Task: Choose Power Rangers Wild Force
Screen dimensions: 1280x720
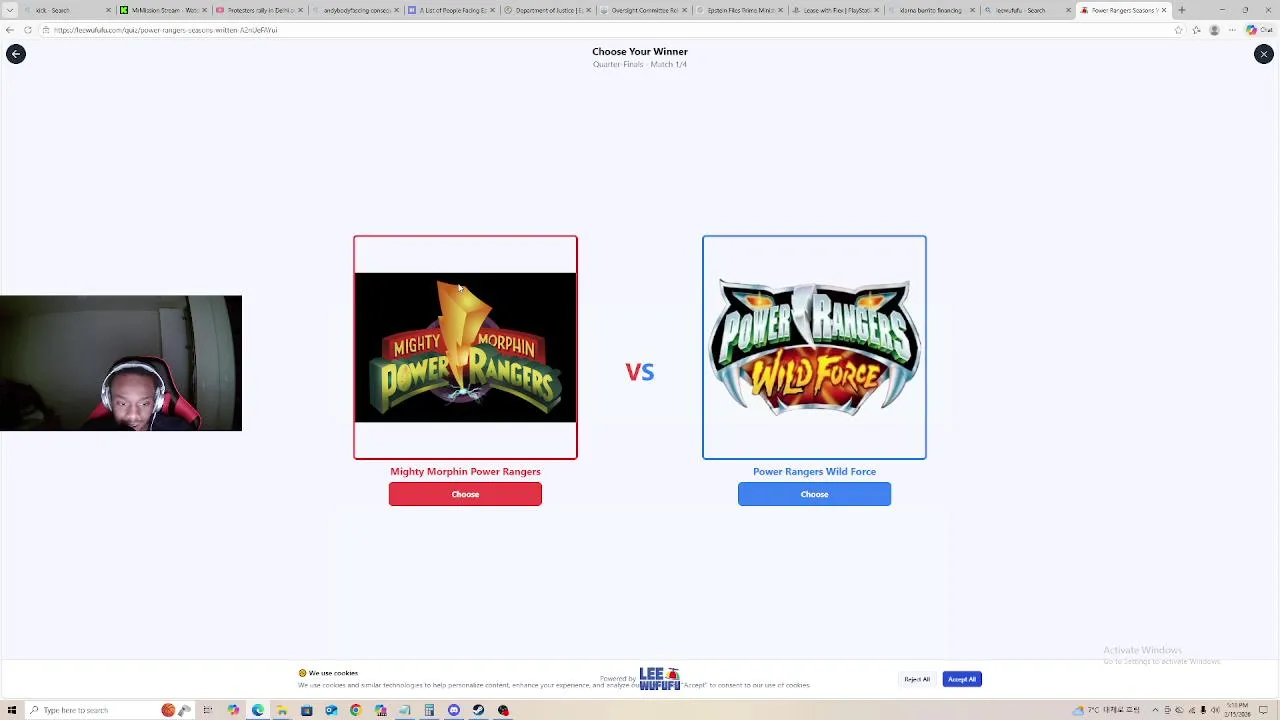Action: pos(814,494)
